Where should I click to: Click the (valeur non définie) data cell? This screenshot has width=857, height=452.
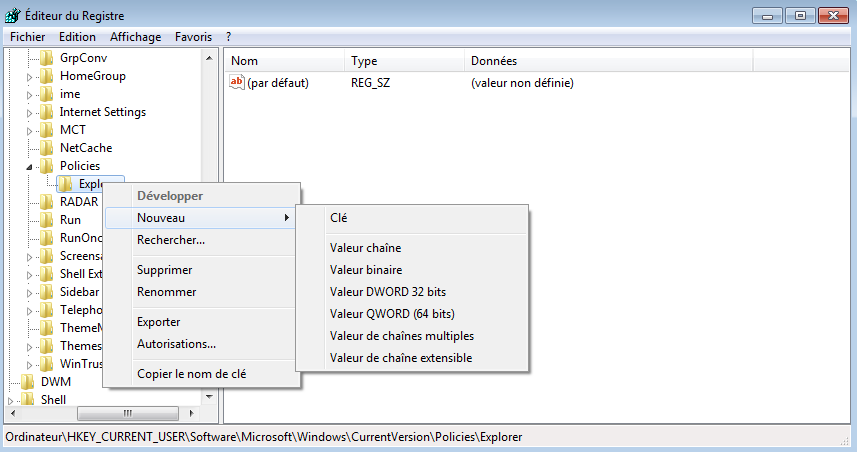pyautogui.click(x=523, y=83)
